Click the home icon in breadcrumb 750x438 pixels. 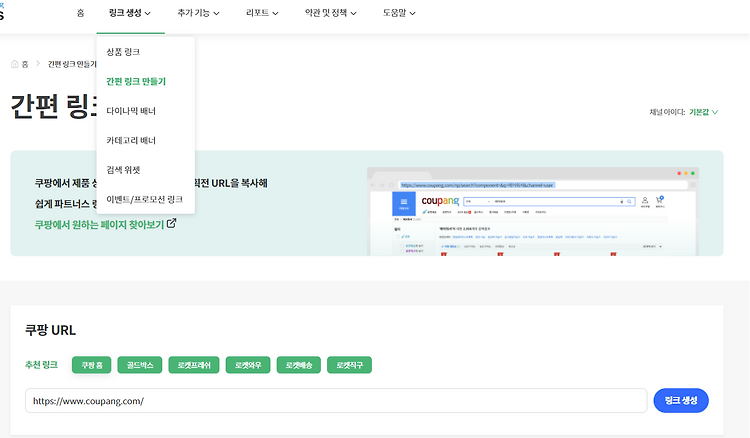pos(15,64)
